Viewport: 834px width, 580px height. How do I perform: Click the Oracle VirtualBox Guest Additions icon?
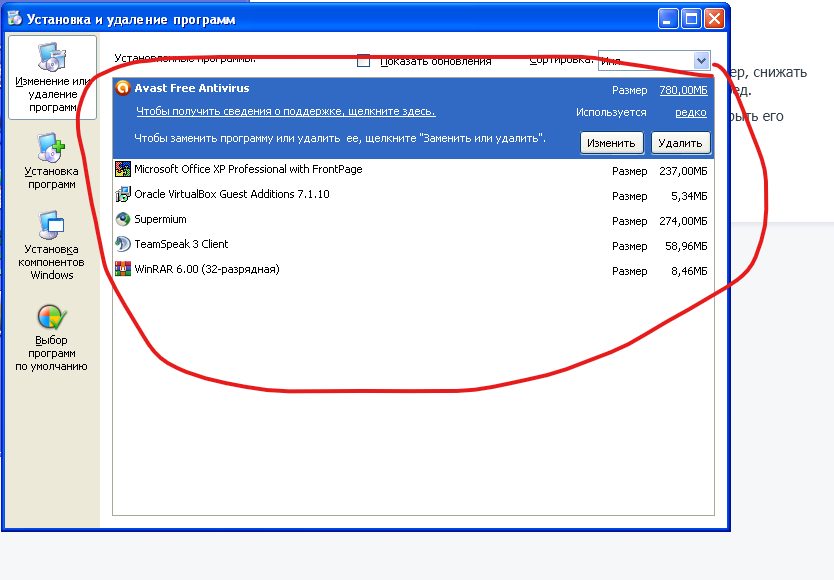pyautogui.click(x=123, y=194)
